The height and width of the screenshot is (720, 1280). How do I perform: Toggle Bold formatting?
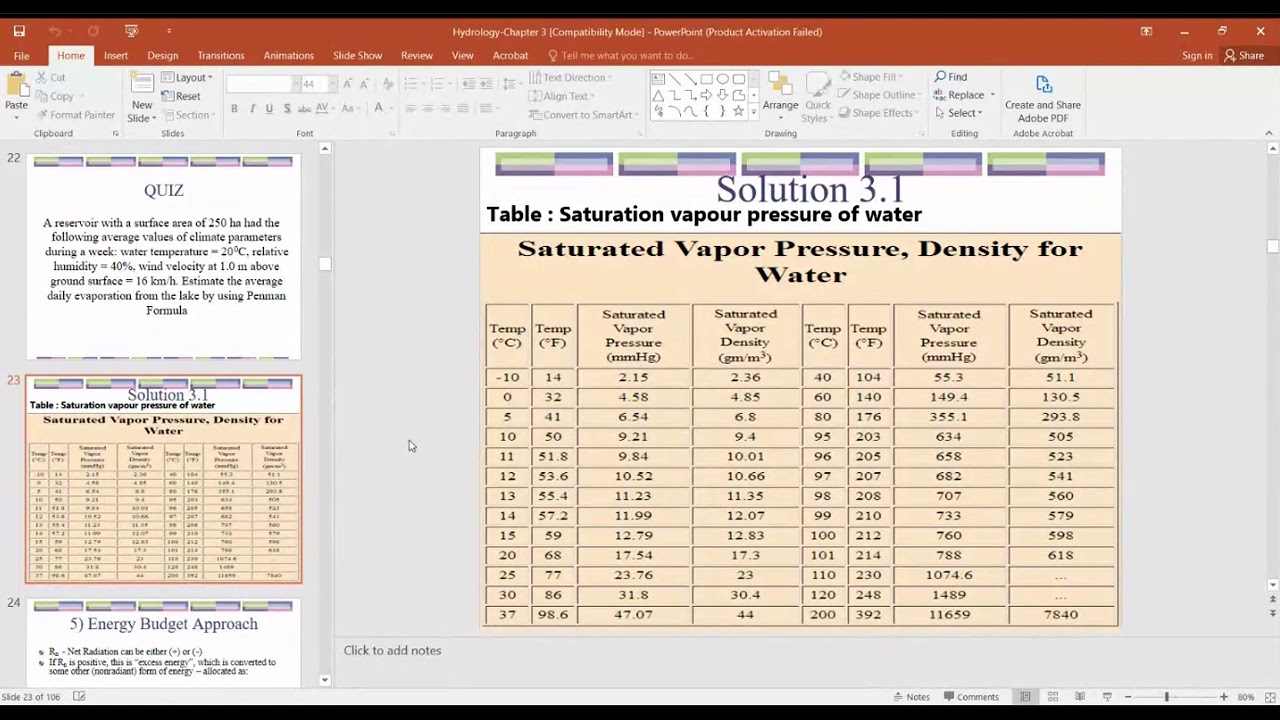(234, 109)
